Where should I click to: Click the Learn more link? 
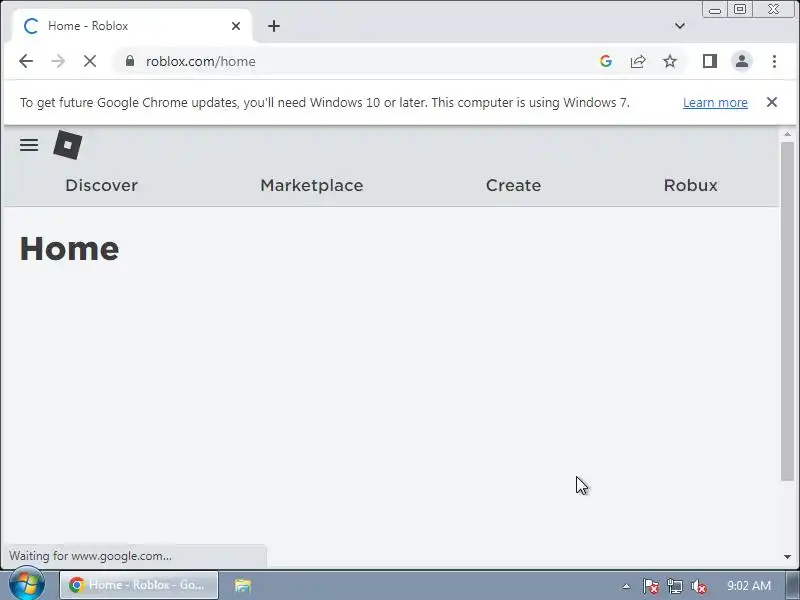[715, 103]
